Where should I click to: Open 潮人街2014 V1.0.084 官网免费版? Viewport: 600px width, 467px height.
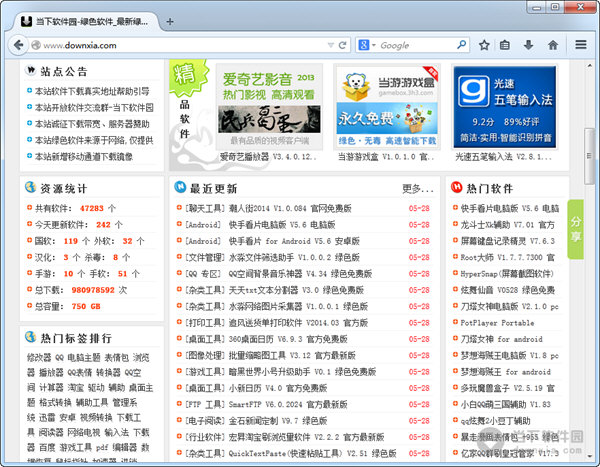[290, 208]
